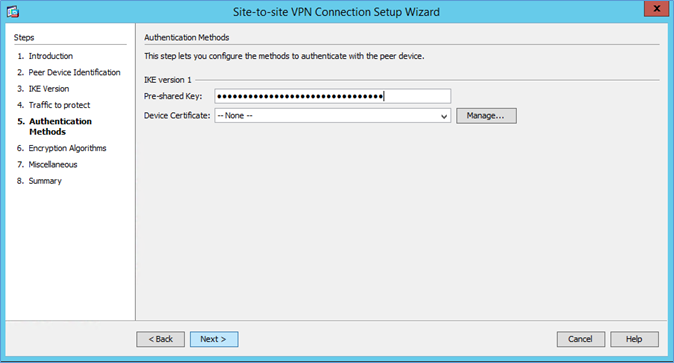Click the '-- None --' certificate combo box
674x363 pixels.
point(333,116)
